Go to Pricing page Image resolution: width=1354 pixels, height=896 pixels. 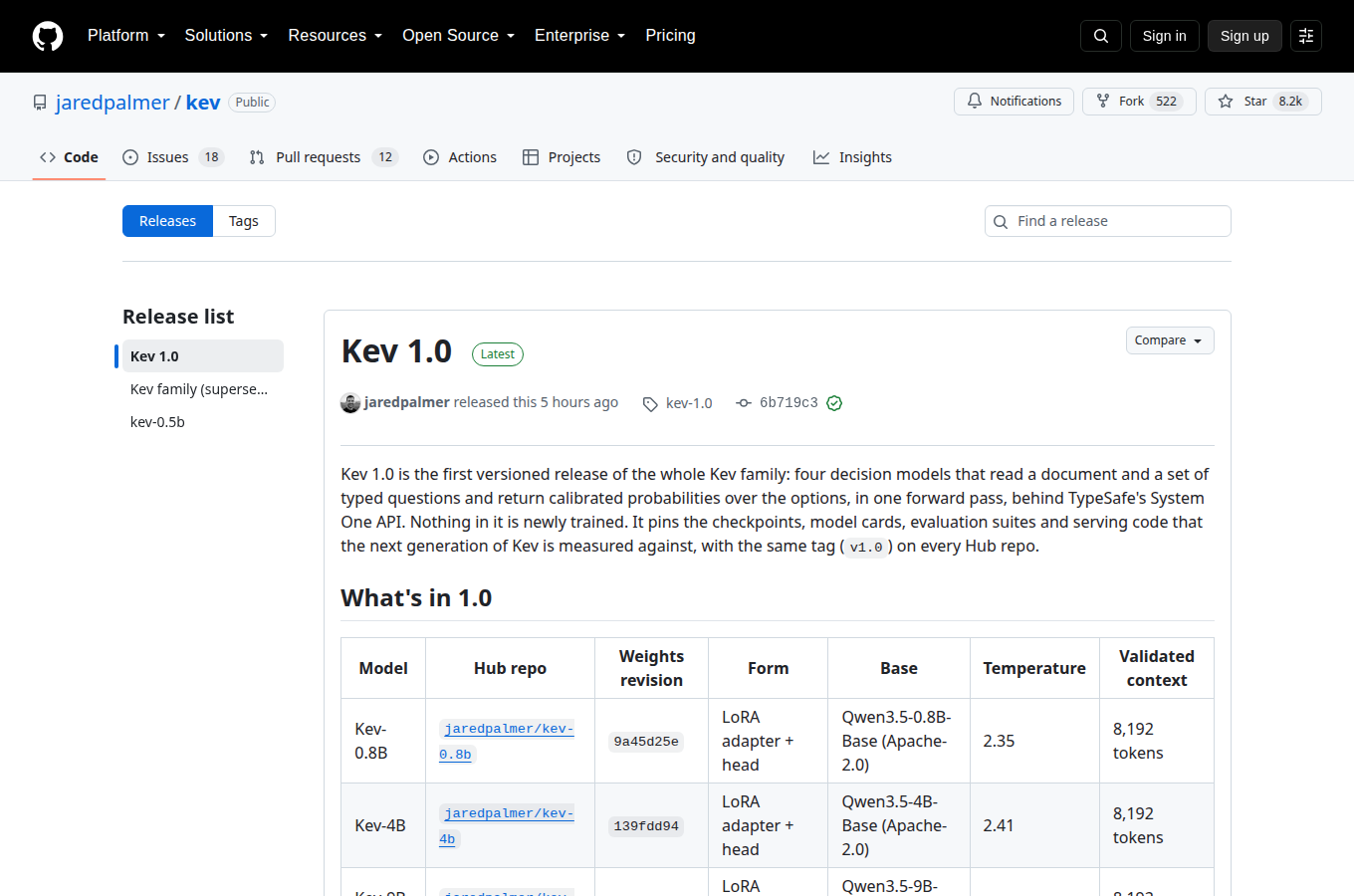point(670,36)
